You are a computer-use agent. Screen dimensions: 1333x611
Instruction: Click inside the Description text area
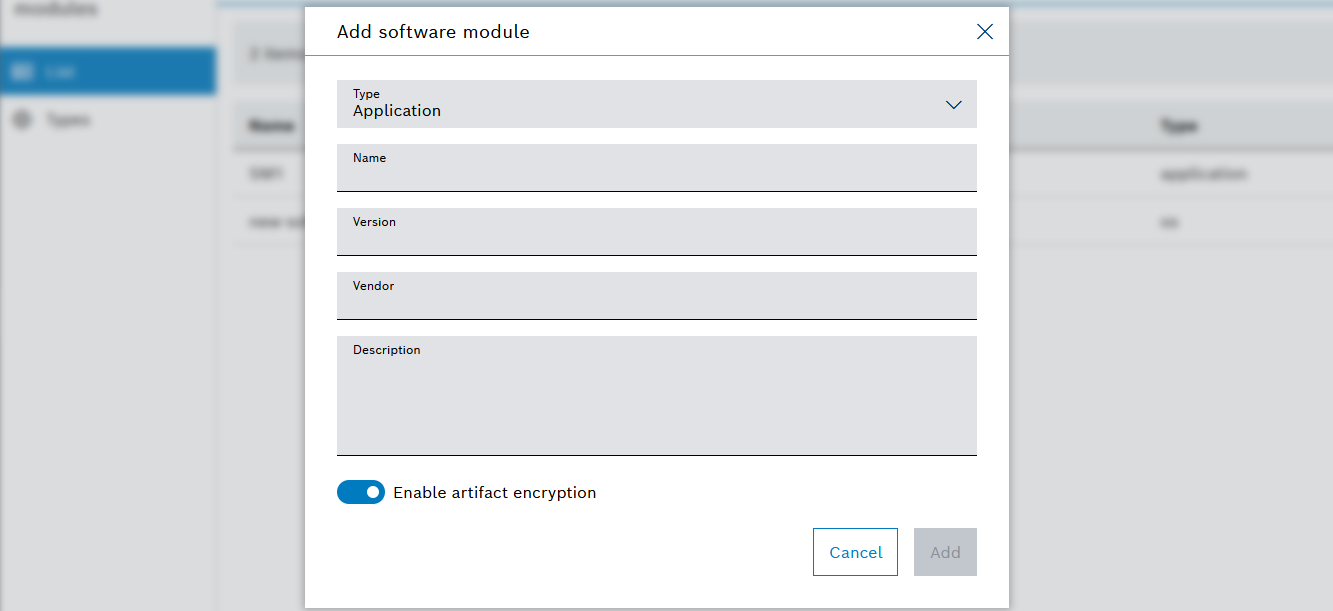coord(656,400)
